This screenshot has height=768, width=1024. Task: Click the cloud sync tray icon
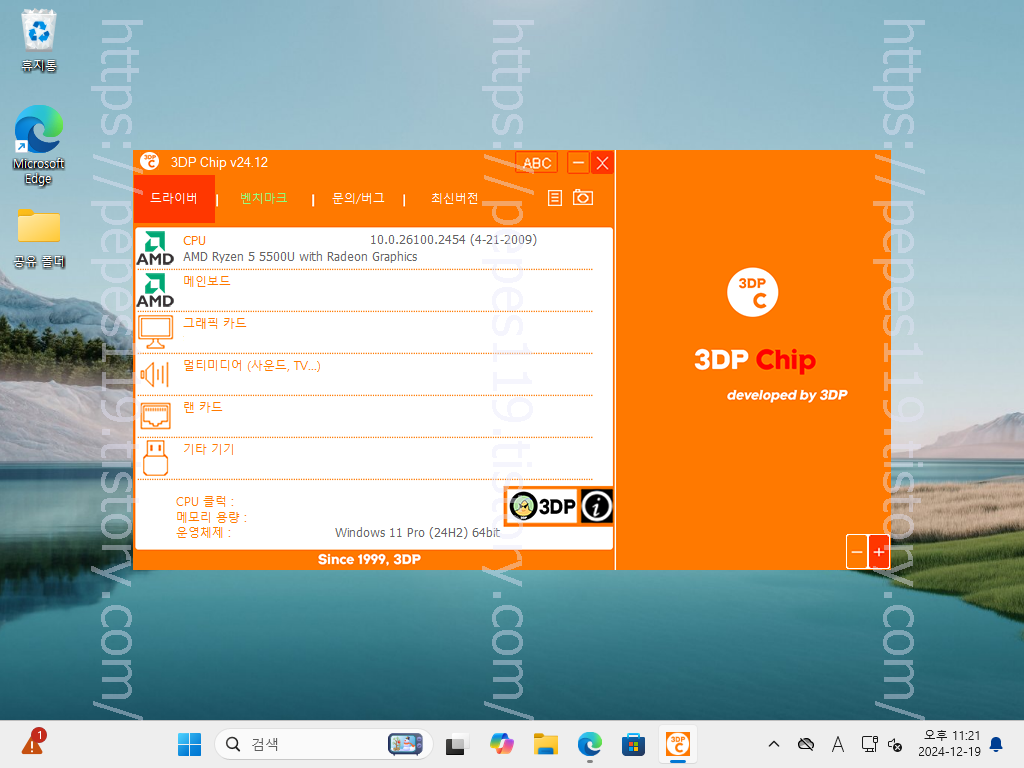(806, 744)
